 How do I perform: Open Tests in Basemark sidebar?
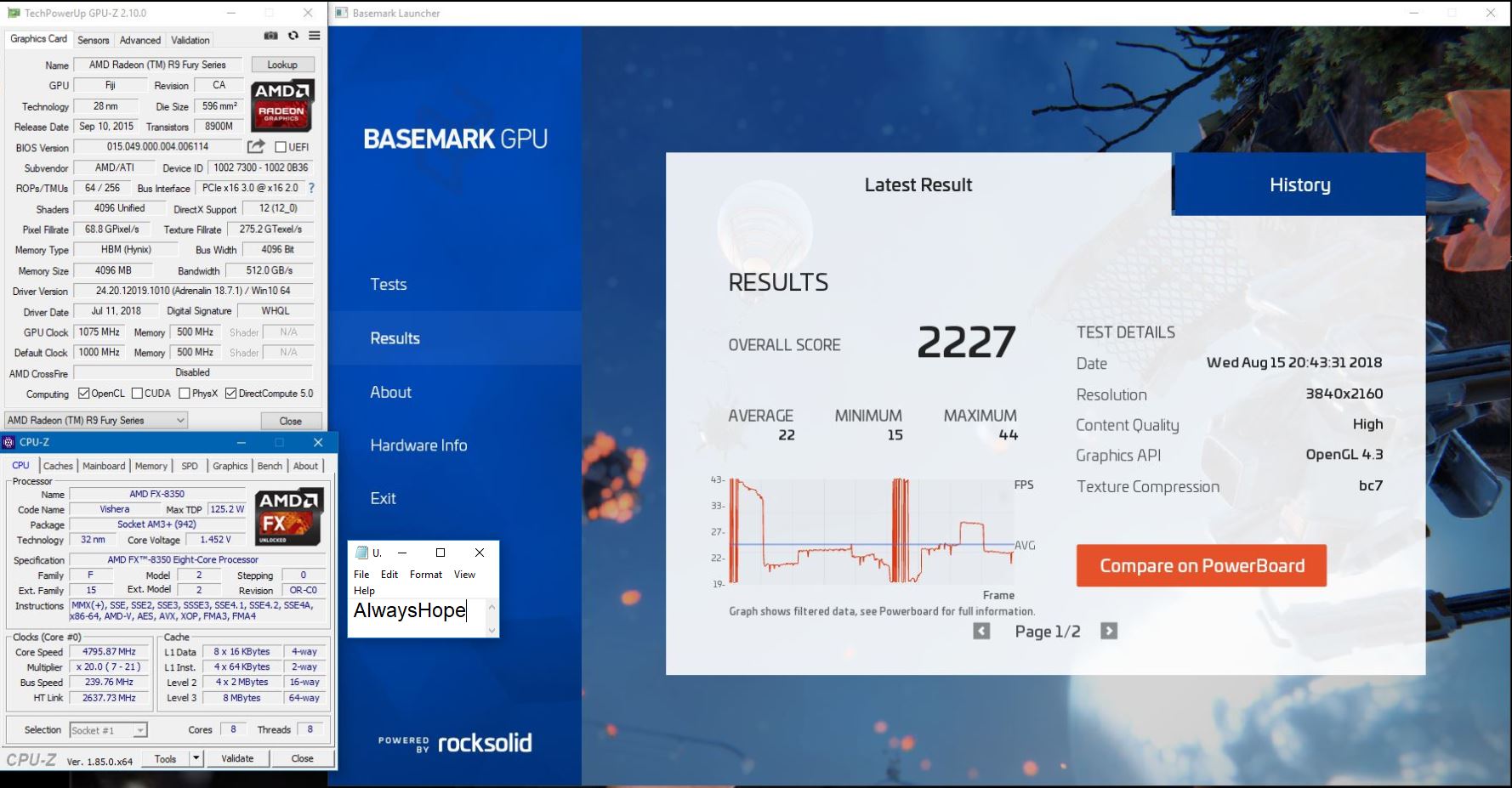(389, 285)
